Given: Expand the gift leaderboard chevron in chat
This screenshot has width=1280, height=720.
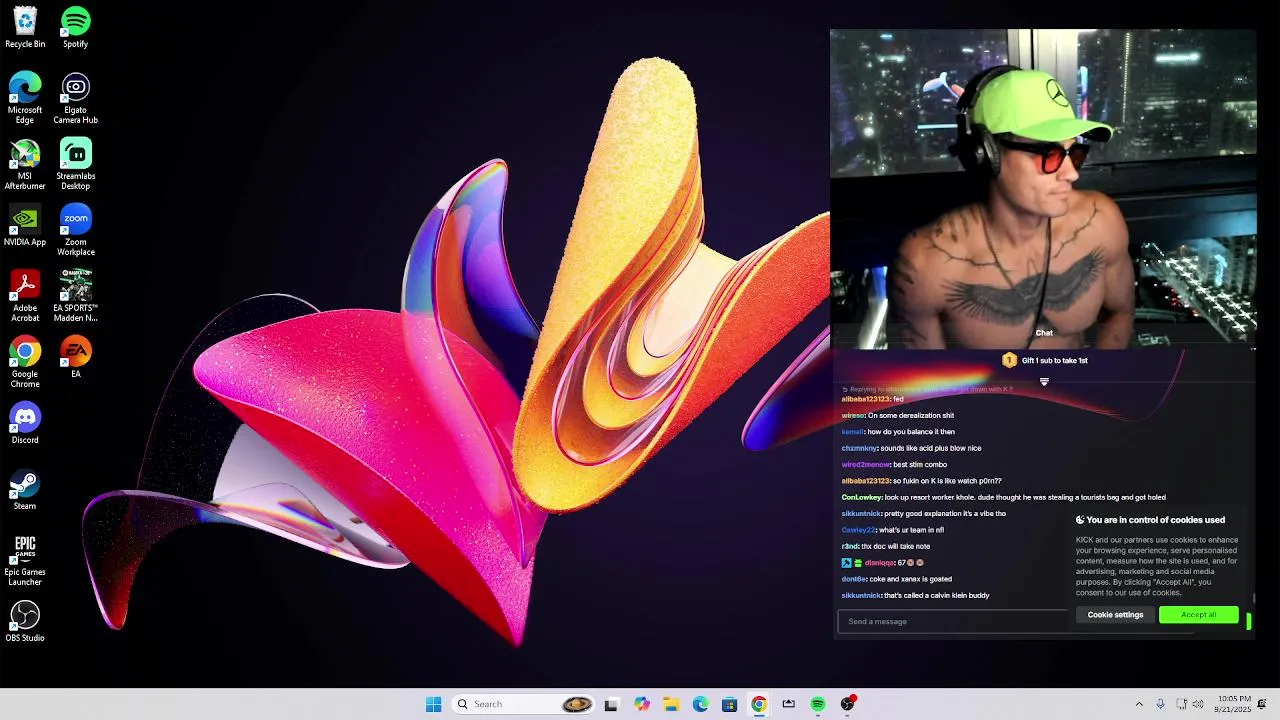Looking at the screenshot, I should tap(1044, 382).
